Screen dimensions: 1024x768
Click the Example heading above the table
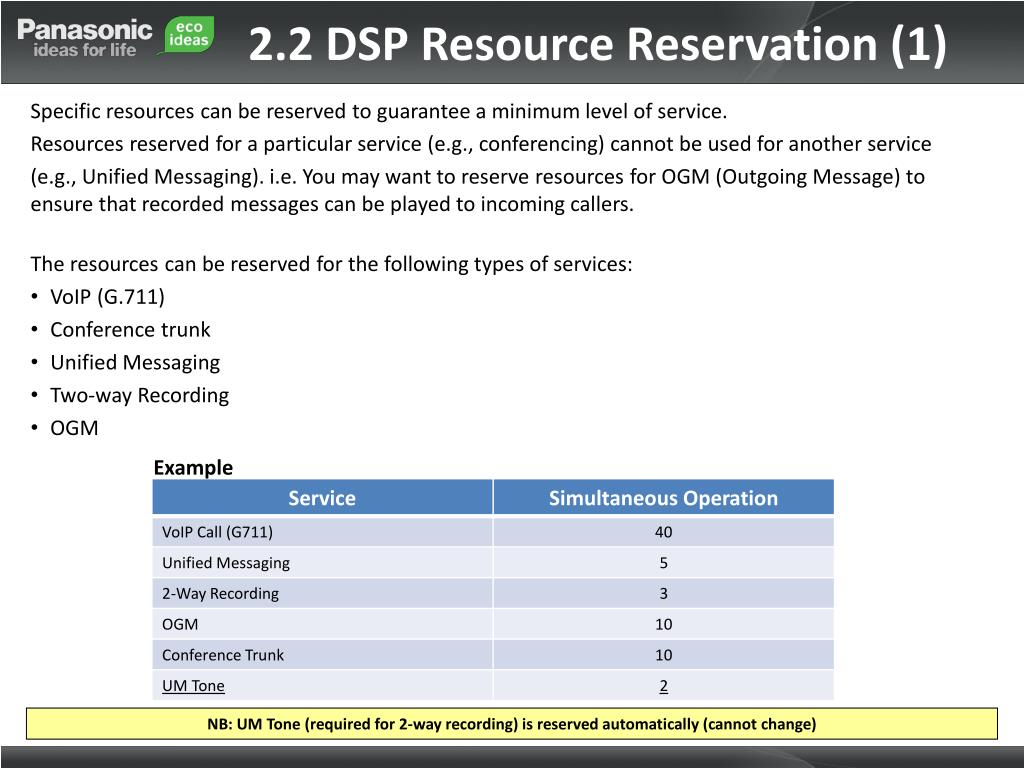coord(193,468)
